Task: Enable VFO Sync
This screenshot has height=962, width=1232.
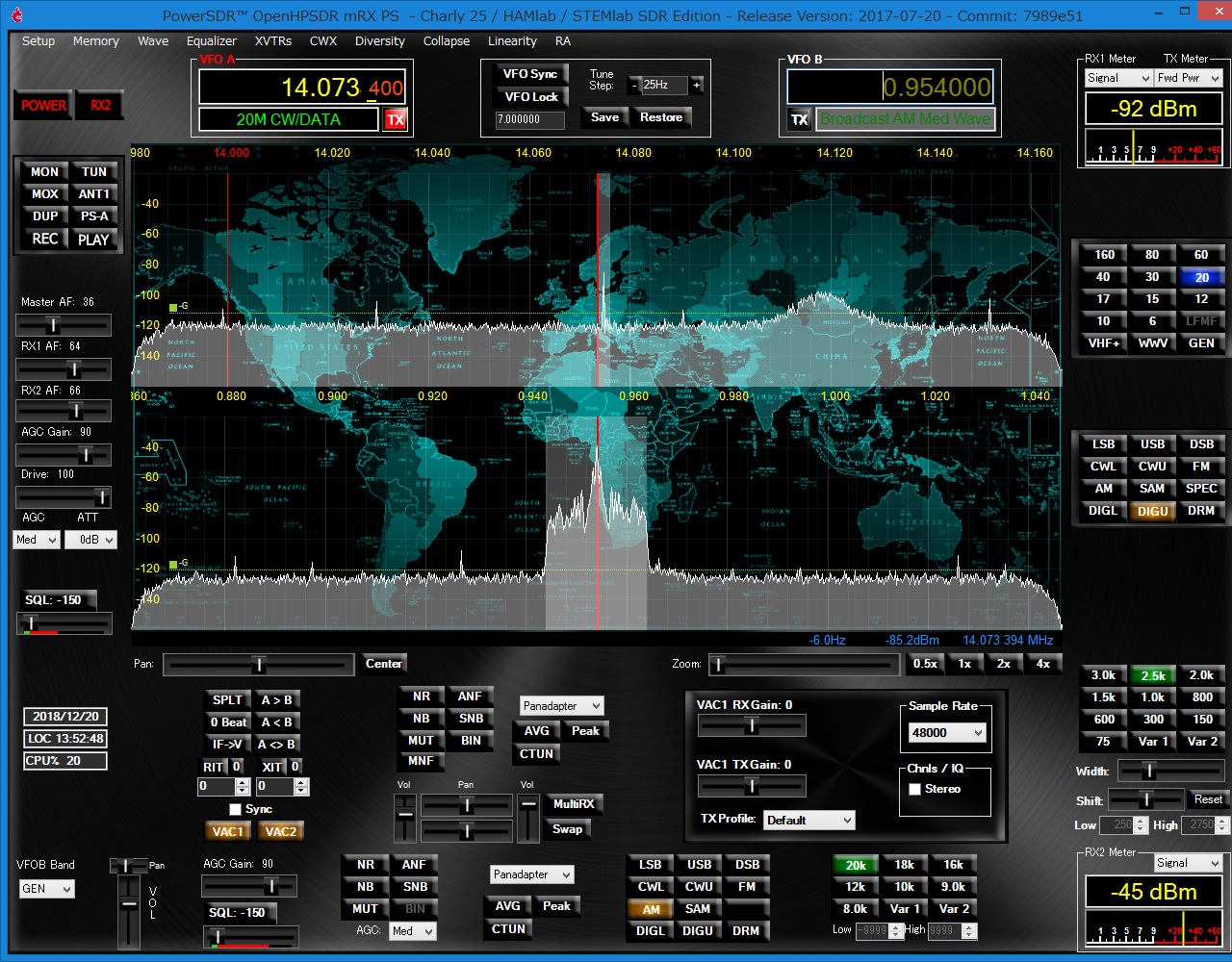Action: click(x=530, y=74)
